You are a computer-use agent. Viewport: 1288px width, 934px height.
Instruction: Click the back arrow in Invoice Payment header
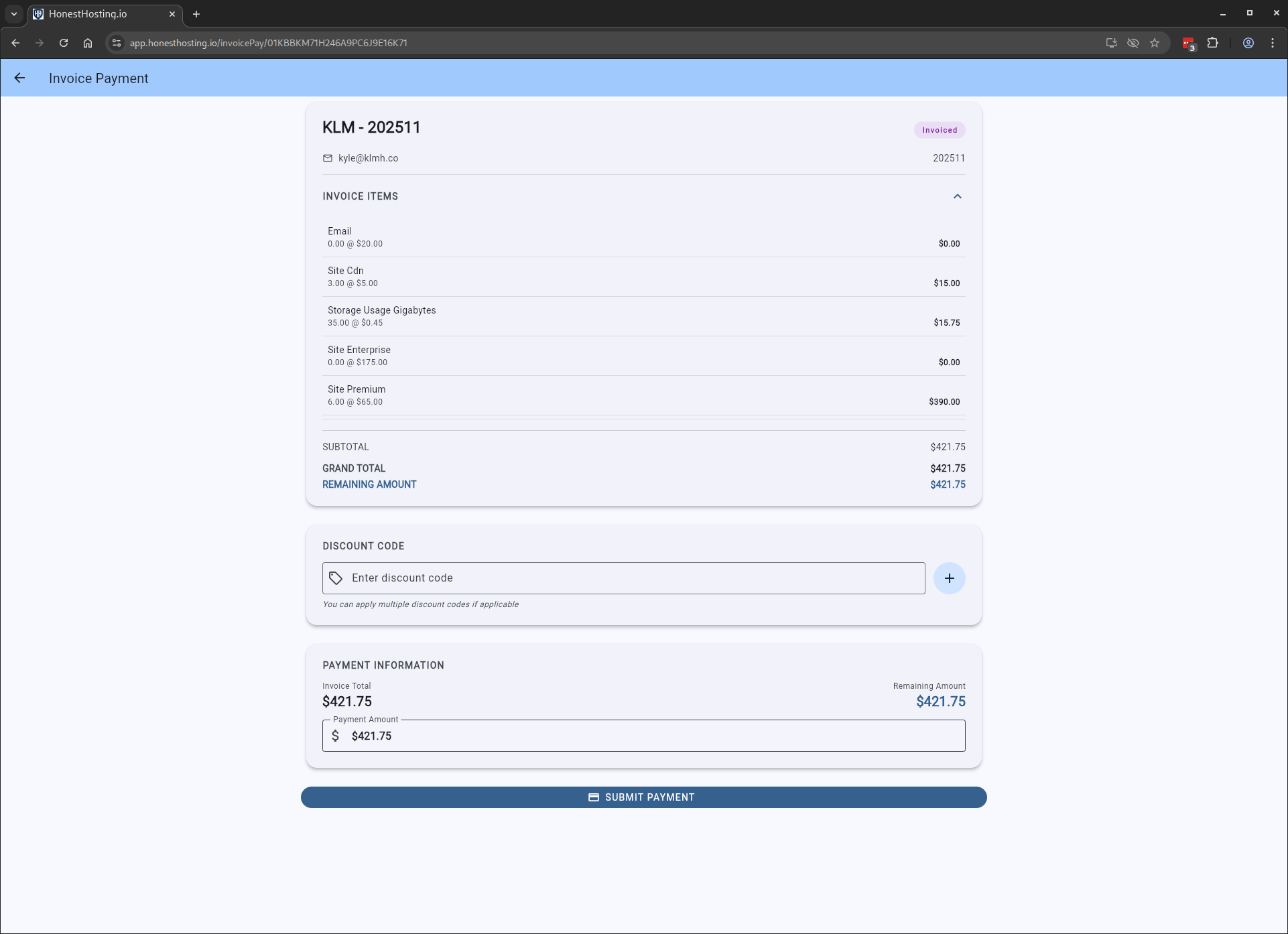click(x=19, y=78)
